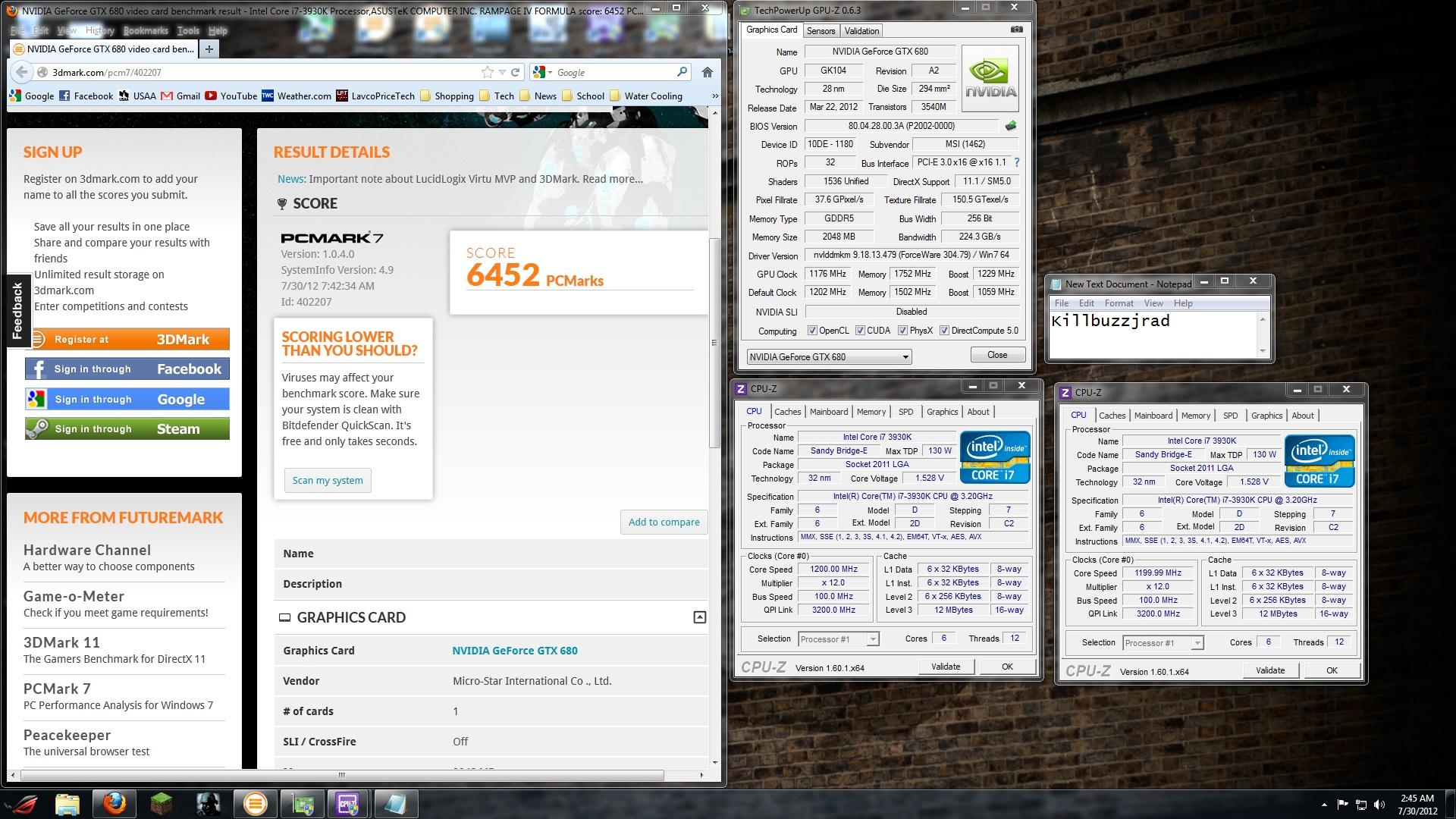The width and height of the screenshot is (1456, 819).
Task: Open the Water Cooling bookmarks folder
Action: click(645, 96)
